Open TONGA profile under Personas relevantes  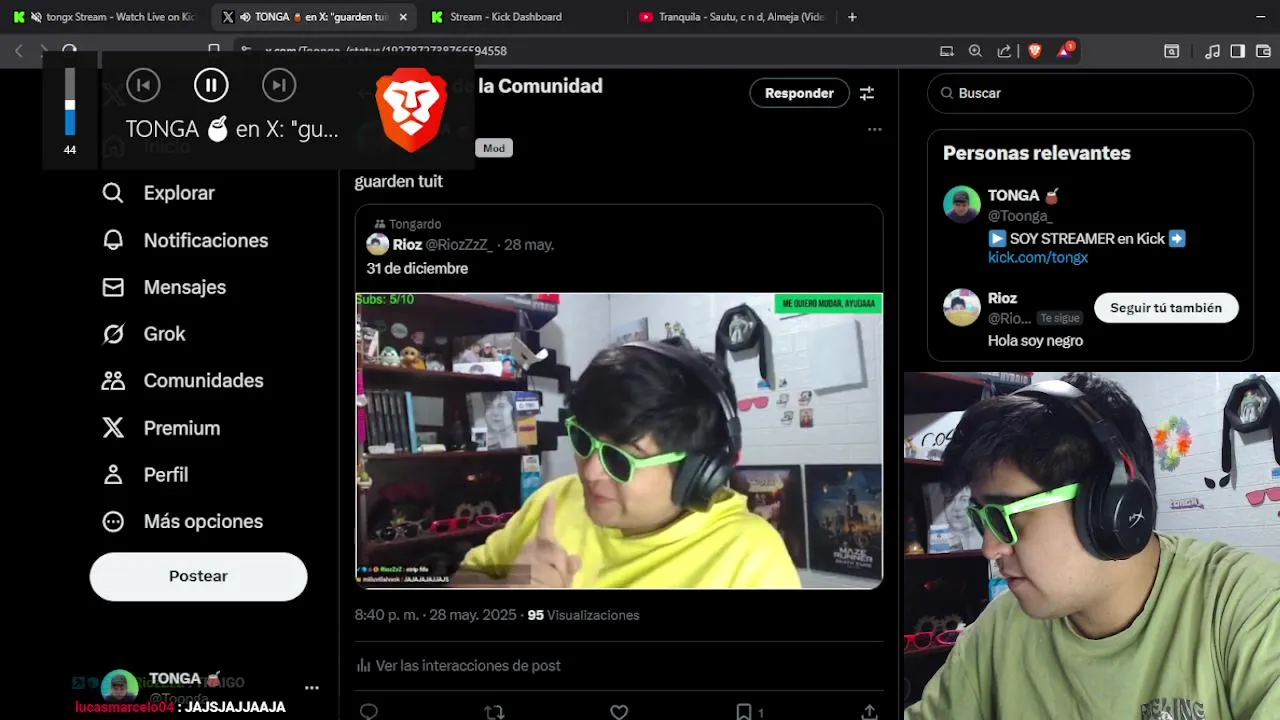(1023, 196)
